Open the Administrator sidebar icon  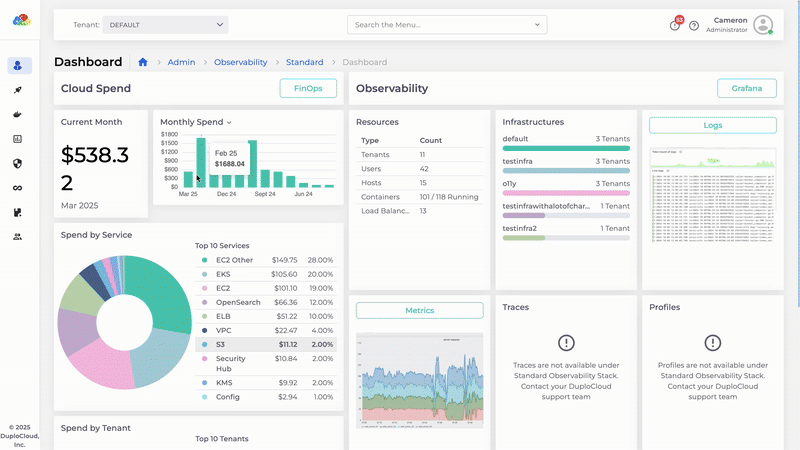point(19,66)
